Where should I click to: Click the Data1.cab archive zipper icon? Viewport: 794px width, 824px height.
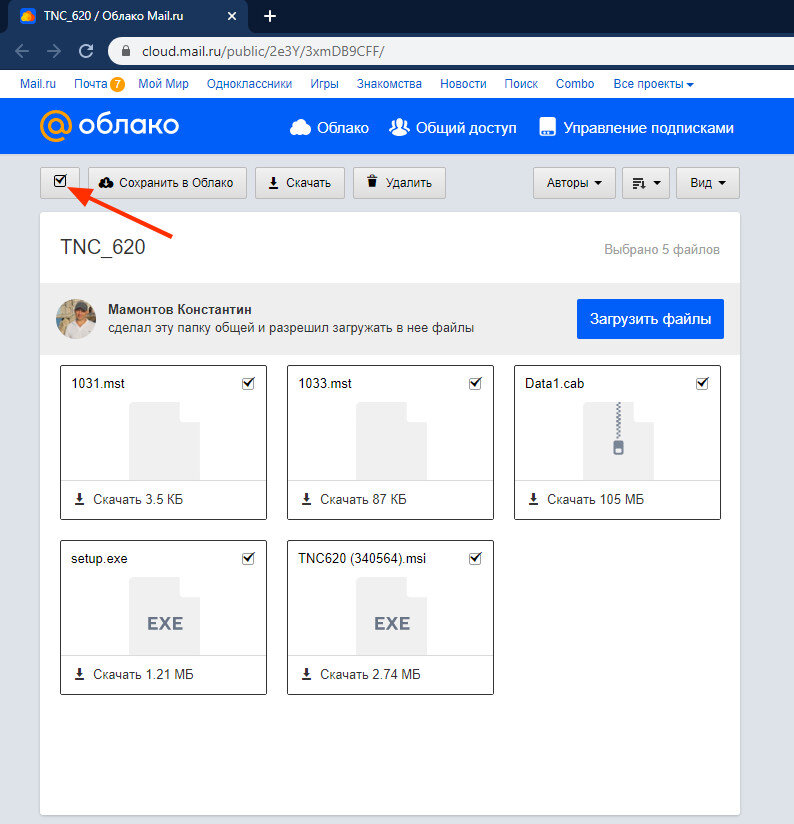(618, 441)
